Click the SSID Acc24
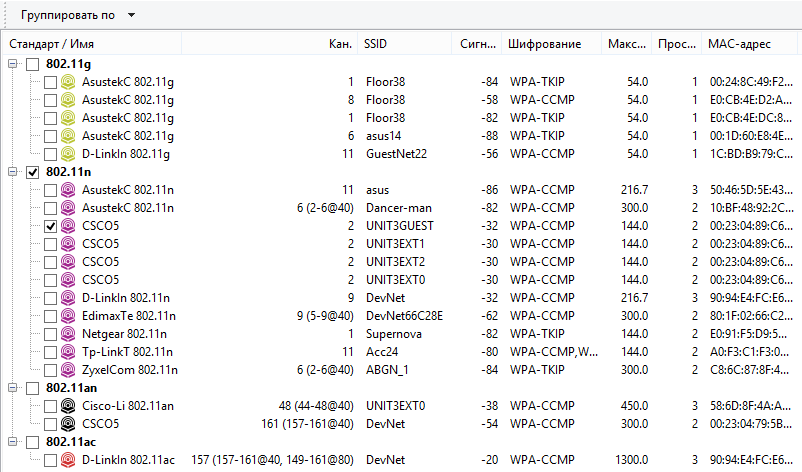This screenshot has height=472, width=802. click(x=382, y=352)
